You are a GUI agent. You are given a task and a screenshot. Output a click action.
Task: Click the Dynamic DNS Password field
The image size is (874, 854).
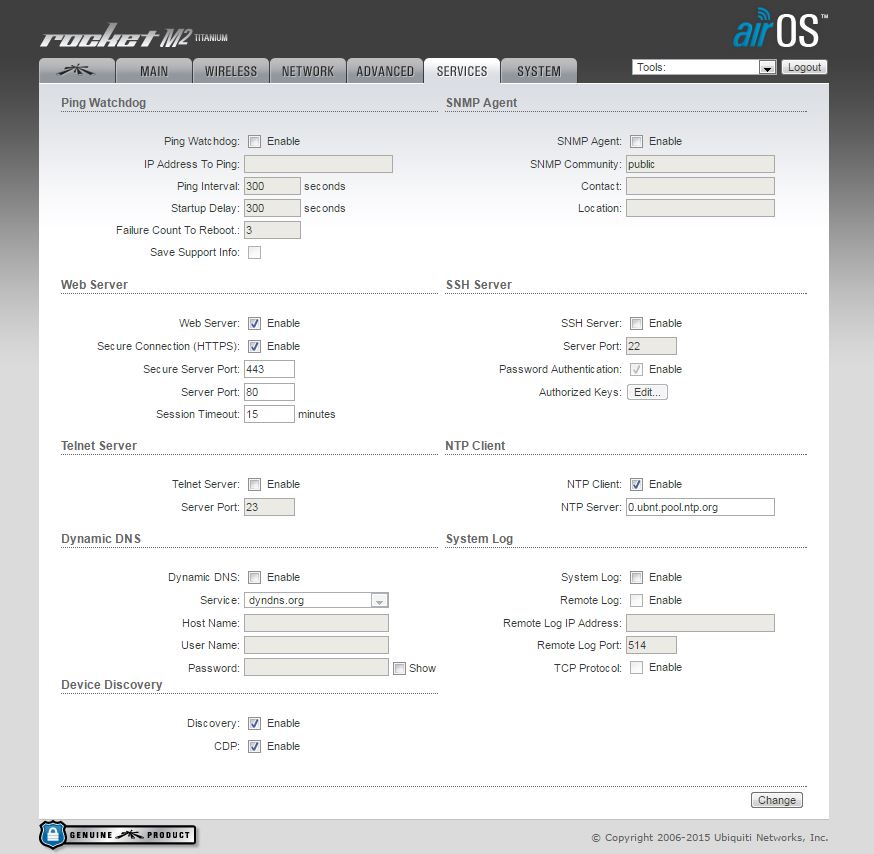coord(316,667)
